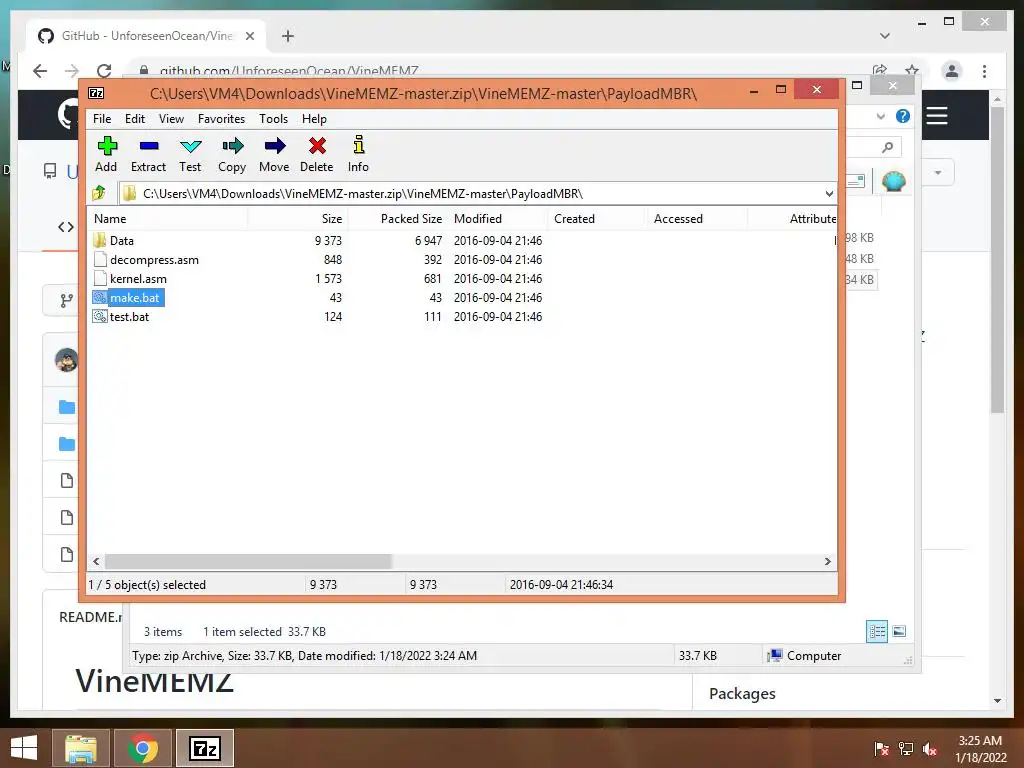Bookmark this page with the star
Viewport: 1024px width, 768px height.
(912, 70)
